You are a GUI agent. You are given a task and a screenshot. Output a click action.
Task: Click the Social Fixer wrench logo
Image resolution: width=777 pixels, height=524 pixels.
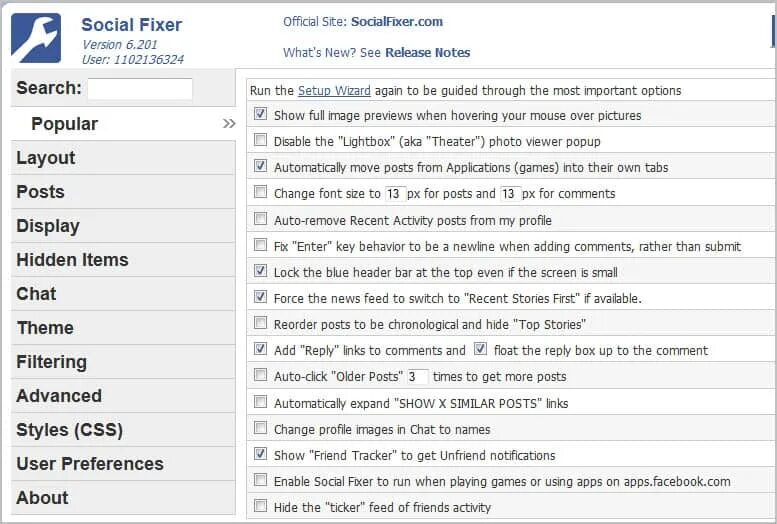pyautogui.click(x=36, y=38)
